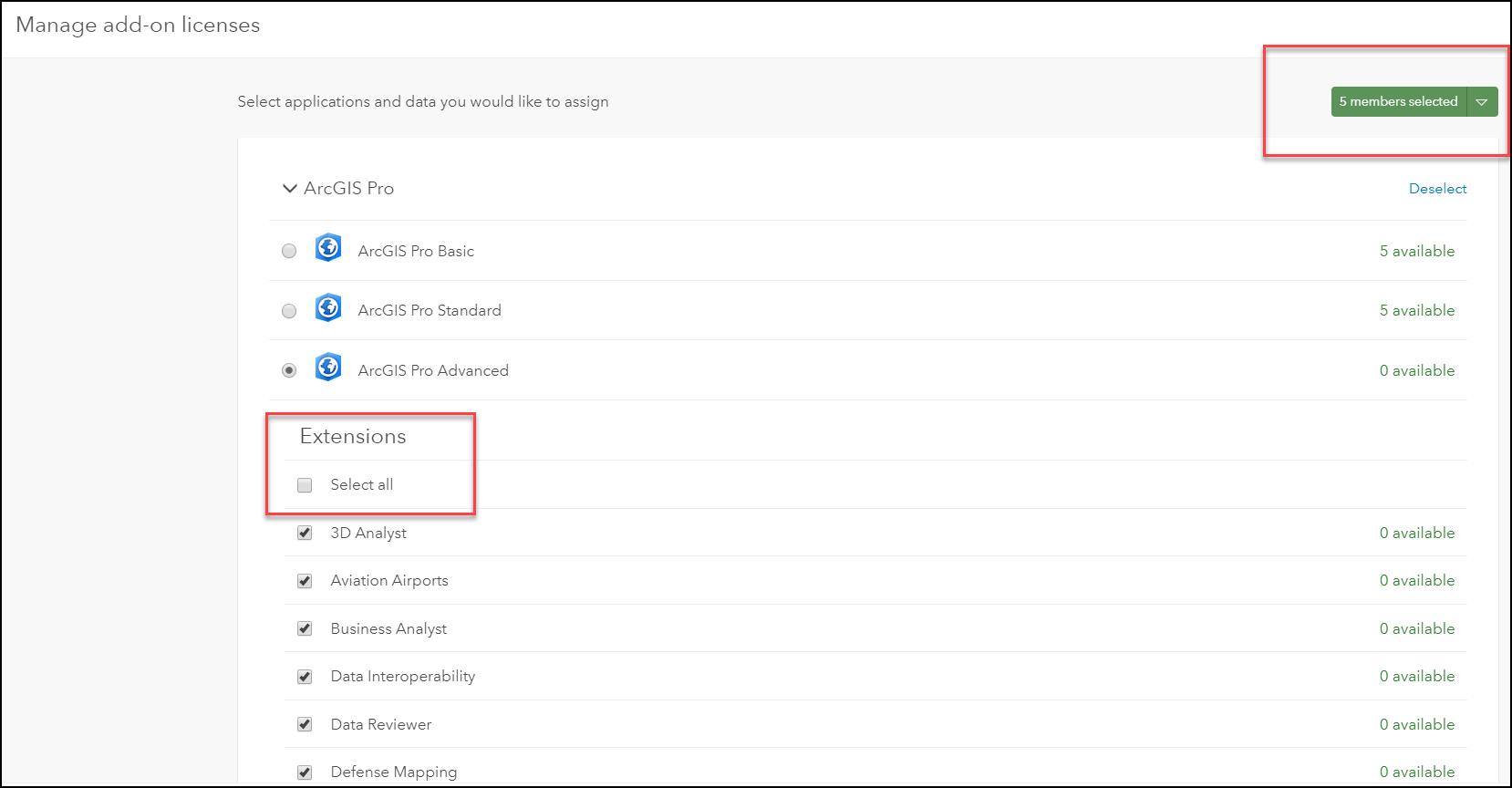
Task: Click the Select applications and data instruction text
Action: point(423,101)
